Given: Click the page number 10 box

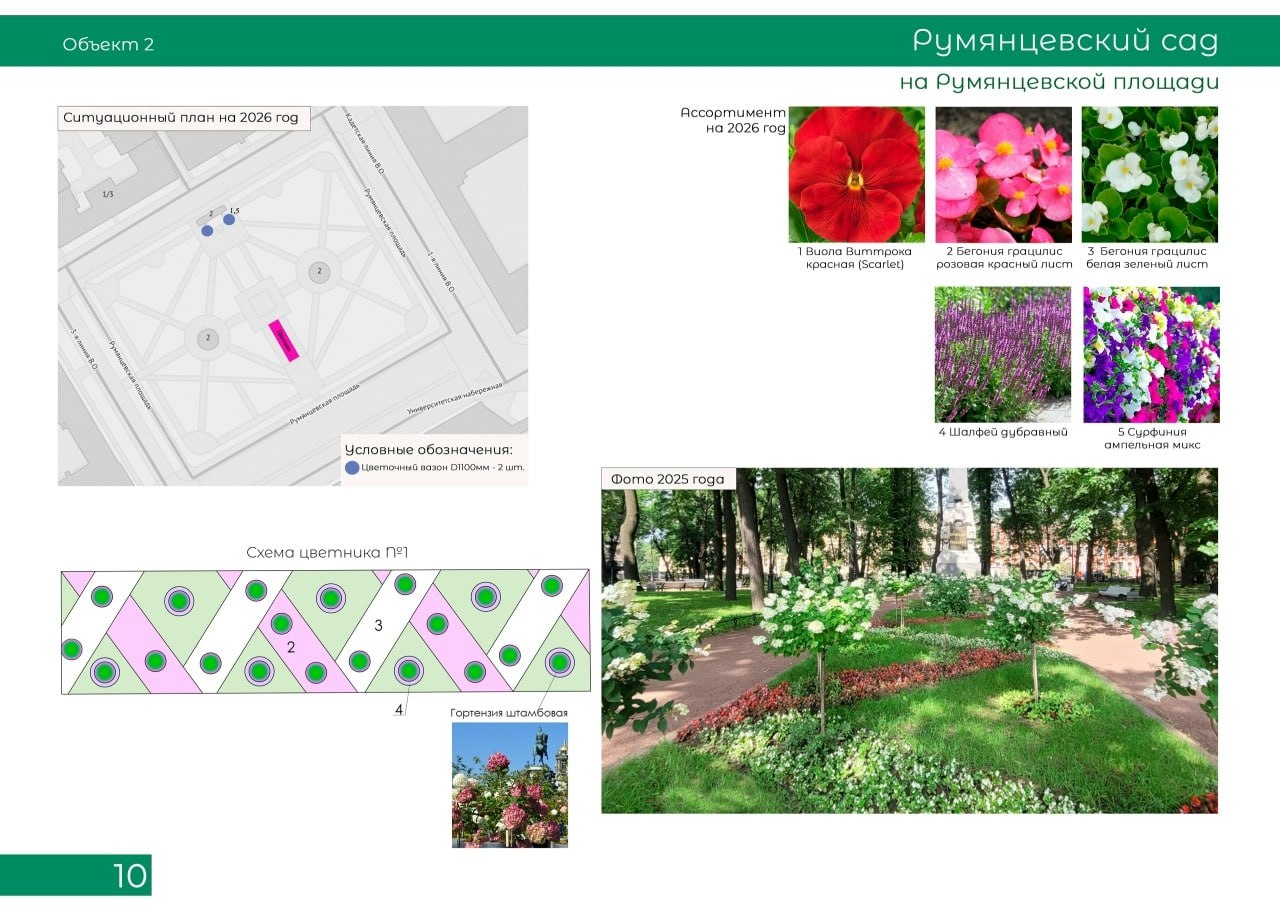Looking at the screenshot, I should pyautogui.click(x=76, y=875).
